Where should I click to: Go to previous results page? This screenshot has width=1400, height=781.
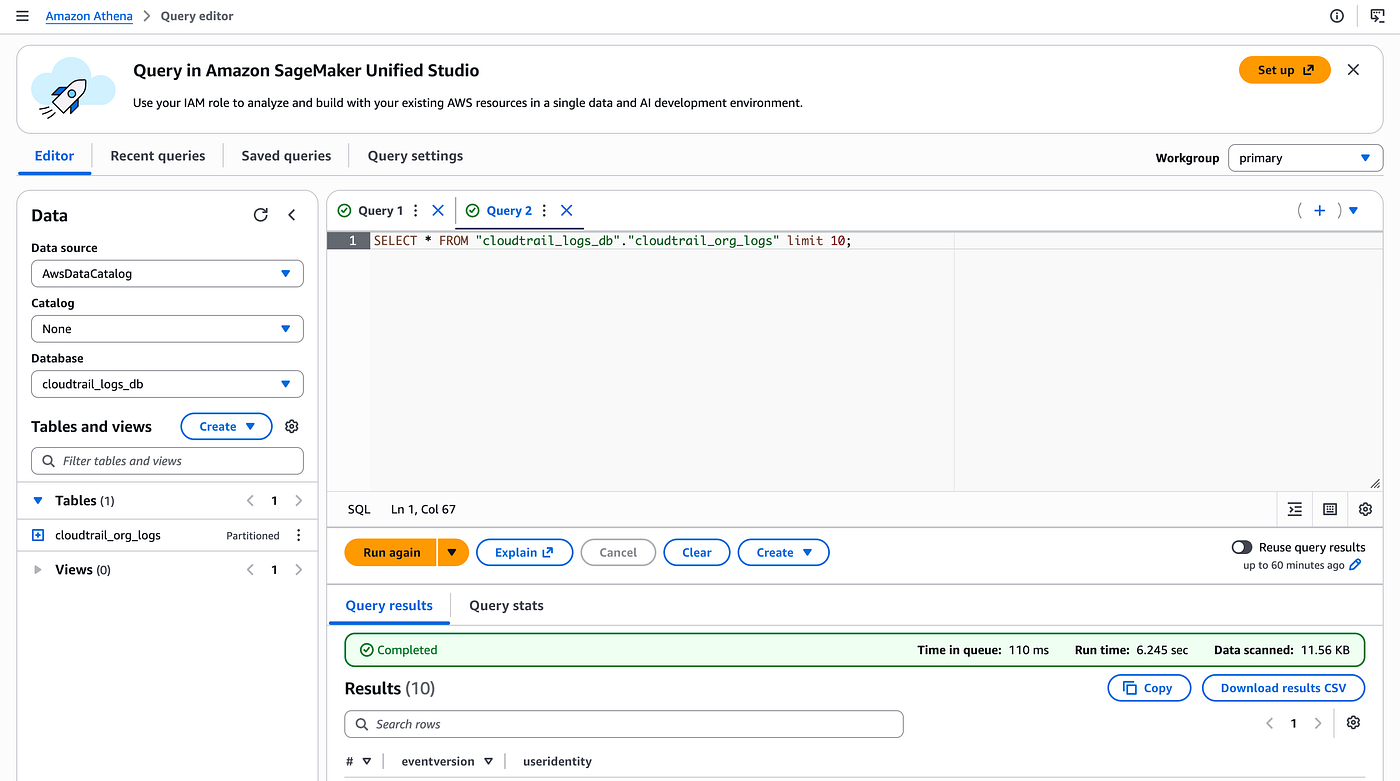1270,723
